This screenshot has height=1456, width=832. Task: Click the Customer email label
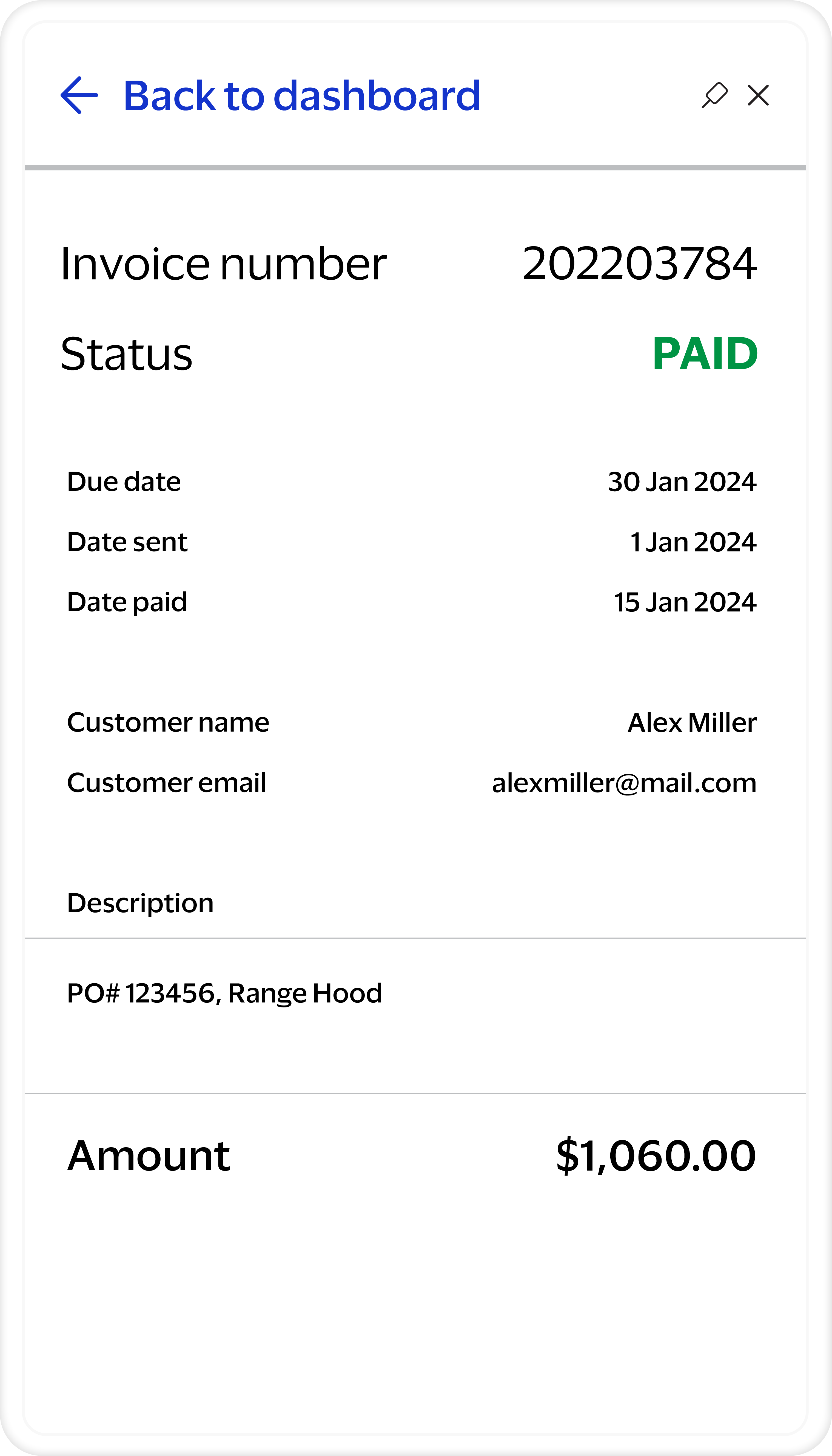166,783
